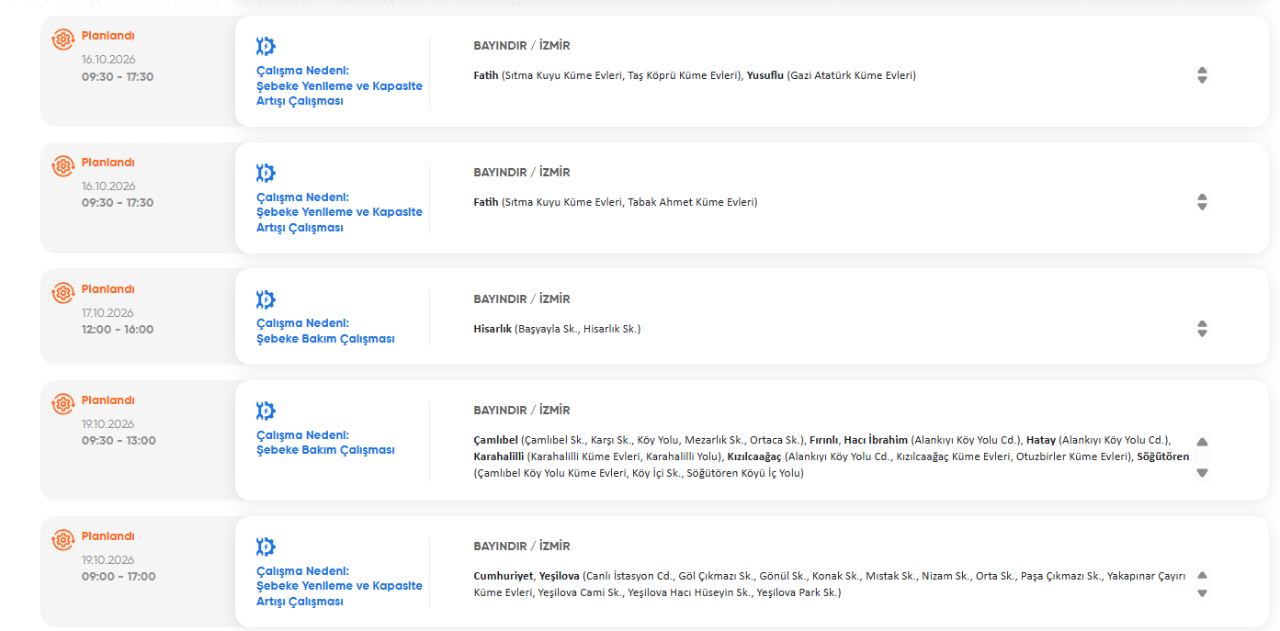Click the up arrow on the Çamlıbel address list
Image resolution: width=1280 pixels, height=631 pixels.
point(1202,442)
